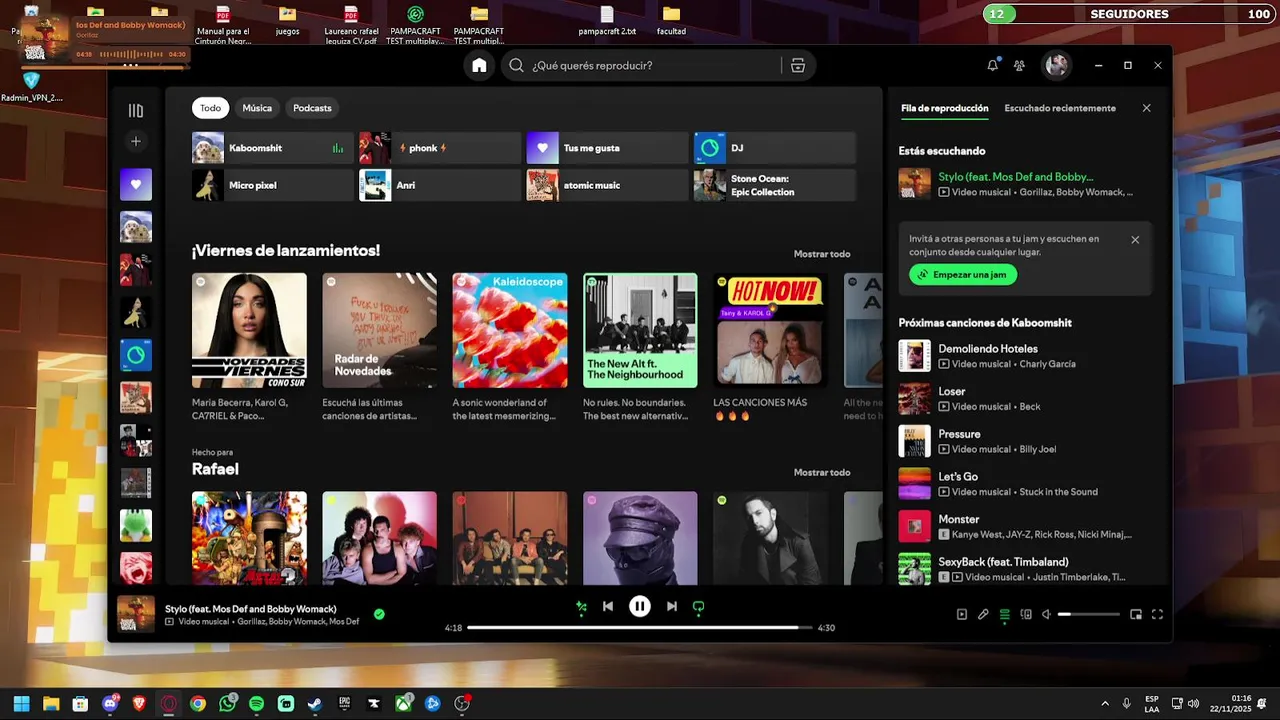
Task: Open the Novedades Viernes playlist cover
Action: [249, 330]
